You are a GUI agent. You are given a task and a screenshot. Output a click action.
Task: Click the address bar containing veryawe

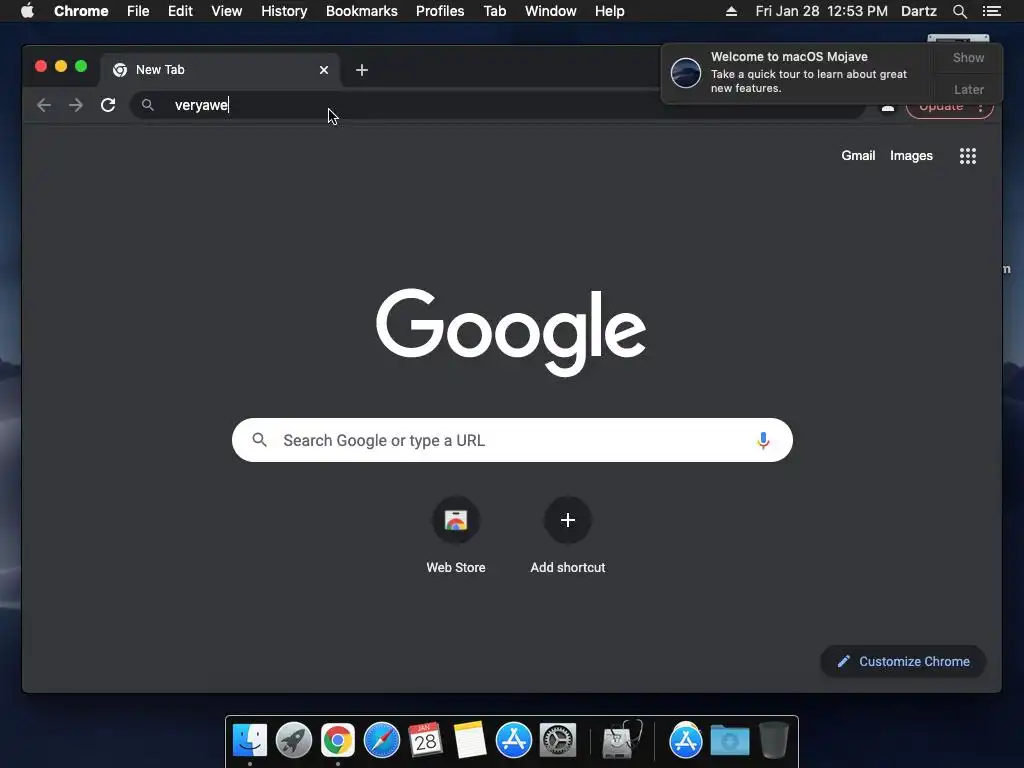[x=498, y=105]
